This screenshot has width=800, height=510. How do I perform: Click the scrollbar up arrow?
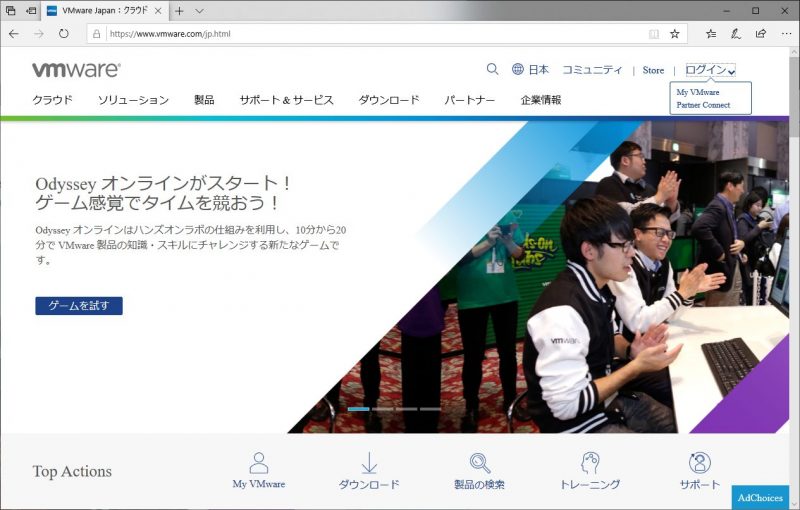coord(794,52)
